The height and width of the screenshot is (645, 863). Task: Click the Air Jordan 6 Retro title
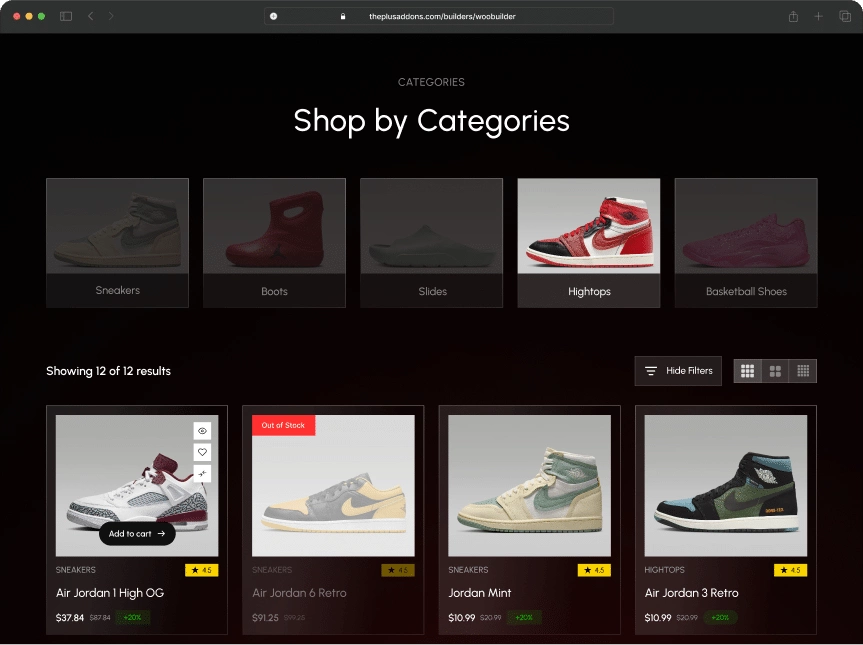tap(299, 593)
